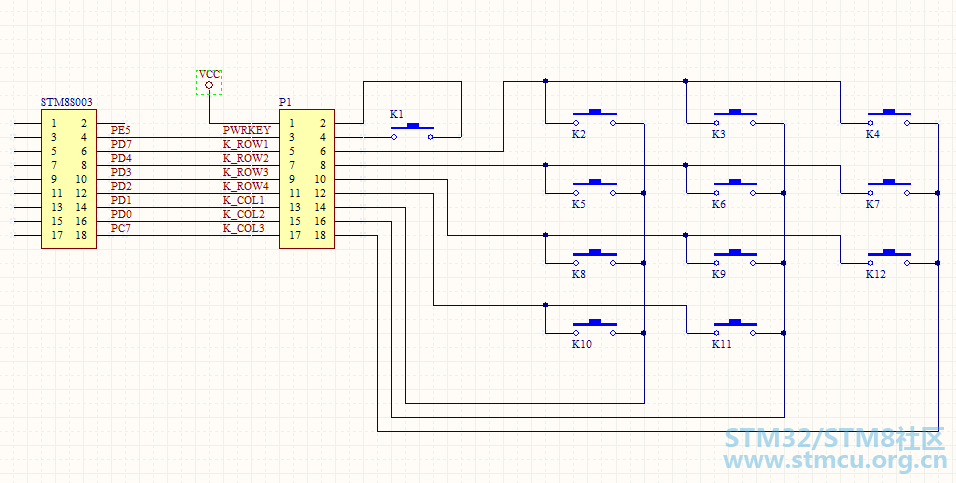Image resolution: width=956 pixels, height=483 pixels.
Task: Click the K10 designator text label
Action: pyautogui.click(x=582, y=345)
